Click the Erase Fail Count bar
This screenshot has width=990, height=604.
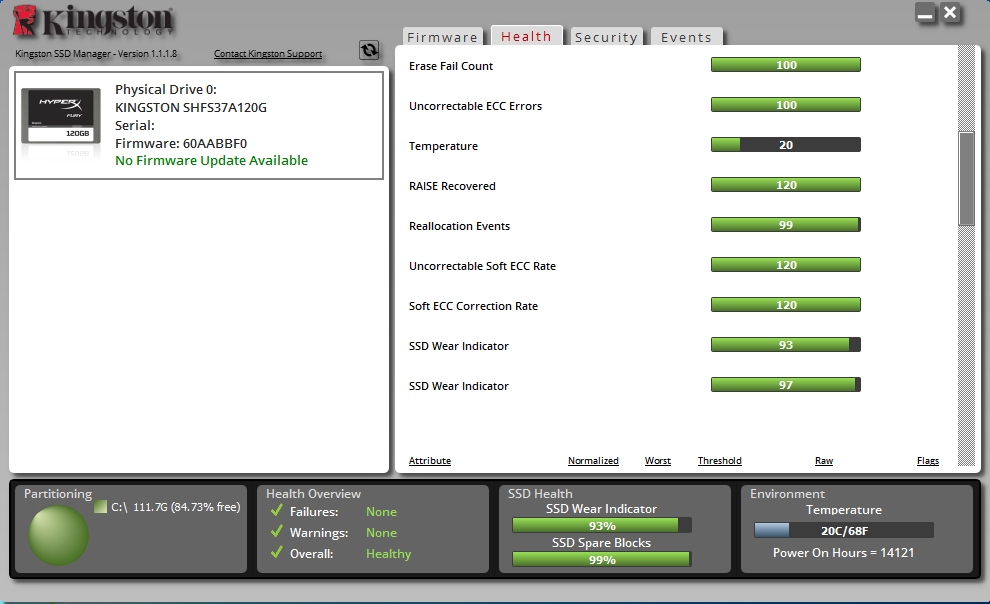tap(785, 65)
